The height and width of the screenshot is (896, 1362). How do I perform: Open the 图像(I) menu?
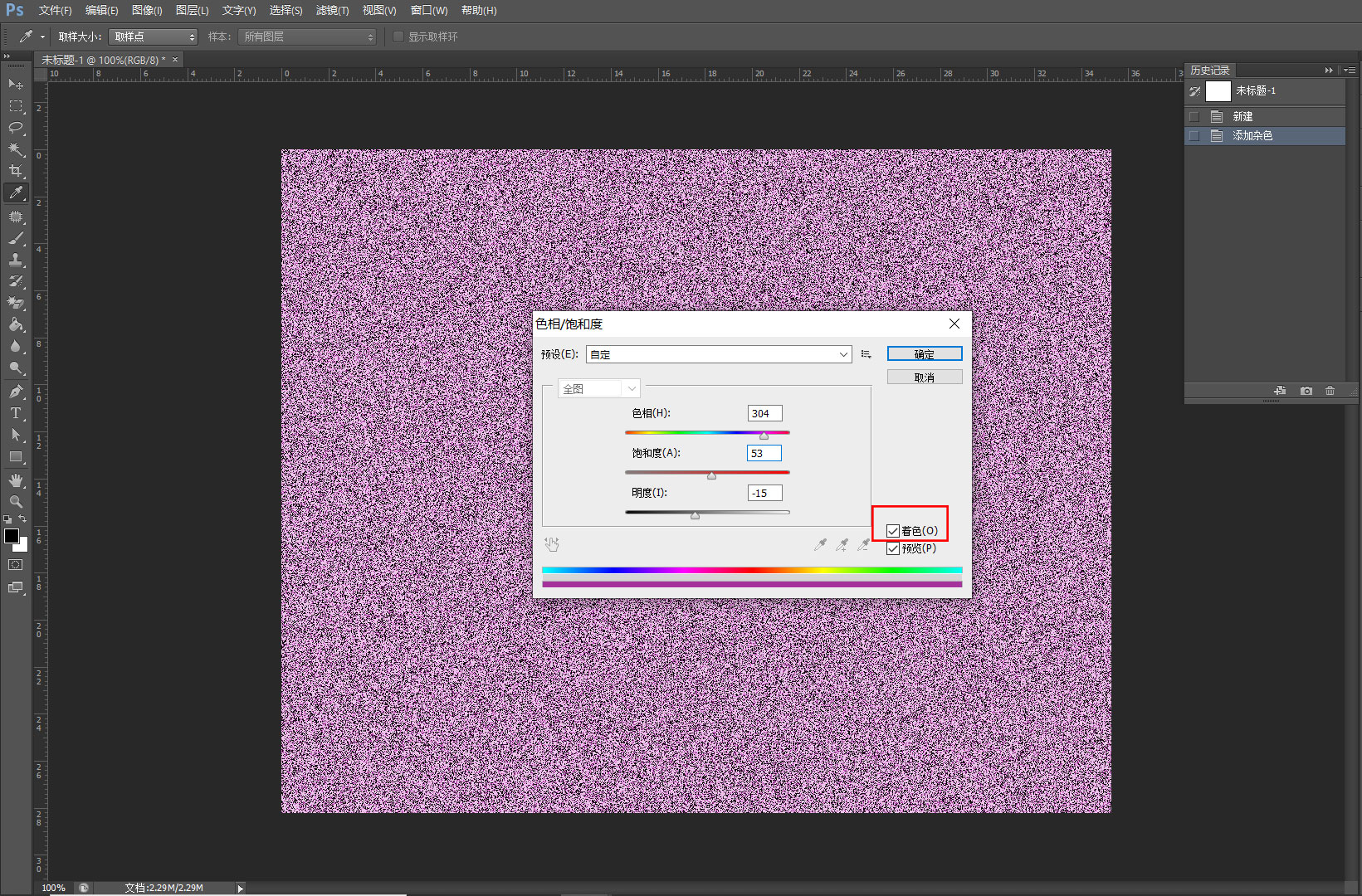tap(147, 11)
